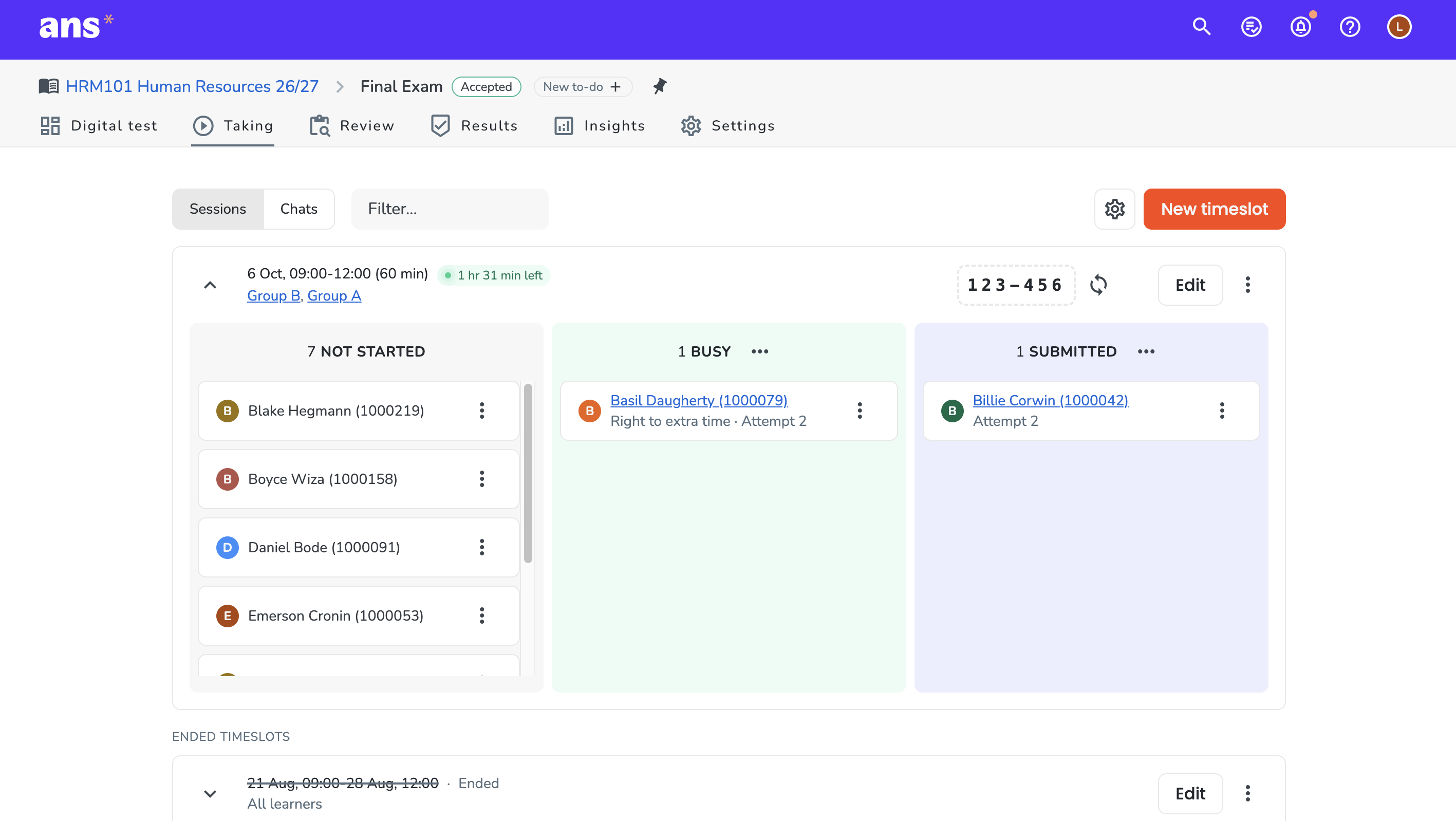Image resolution: width=1456 pixels, height=821 pixels.
Task: Open HRM101 Human Resources 26/27 course link
Action: pos(192,86)
